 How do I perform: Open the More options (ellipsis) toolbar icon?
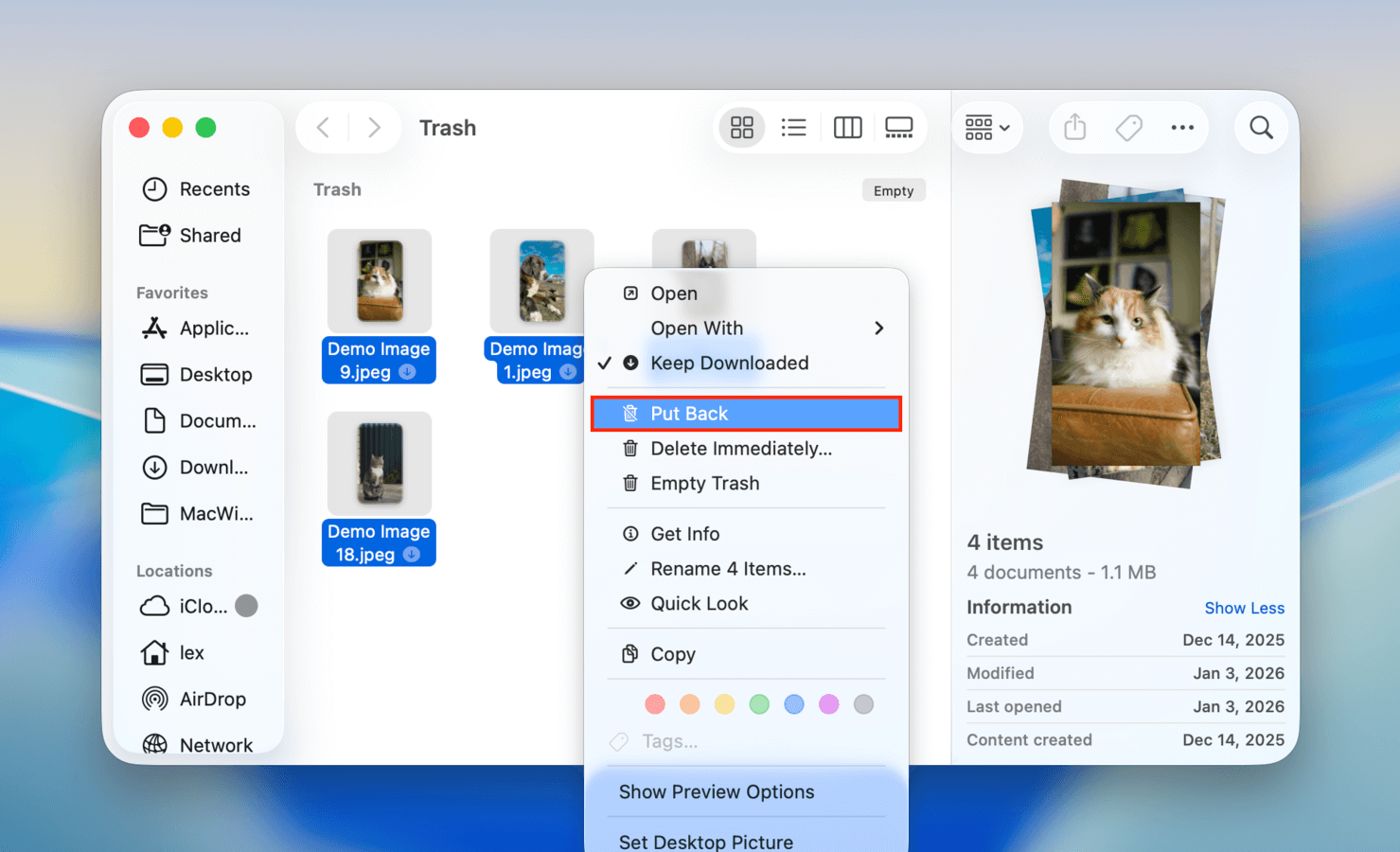tap(1181, 127)
